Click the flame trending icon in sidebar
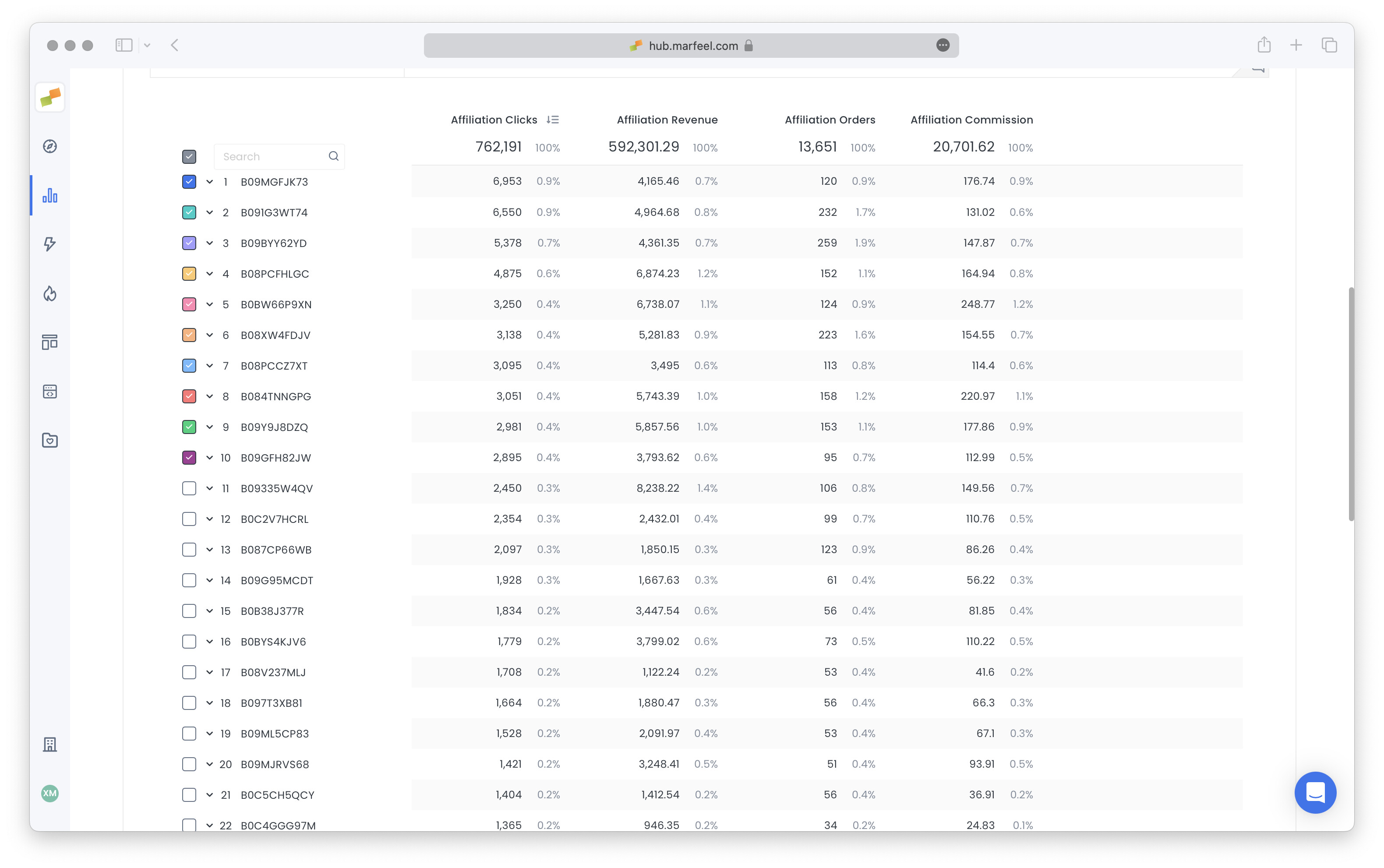This screenshot has height=868, width=1384. click(50, 293)
